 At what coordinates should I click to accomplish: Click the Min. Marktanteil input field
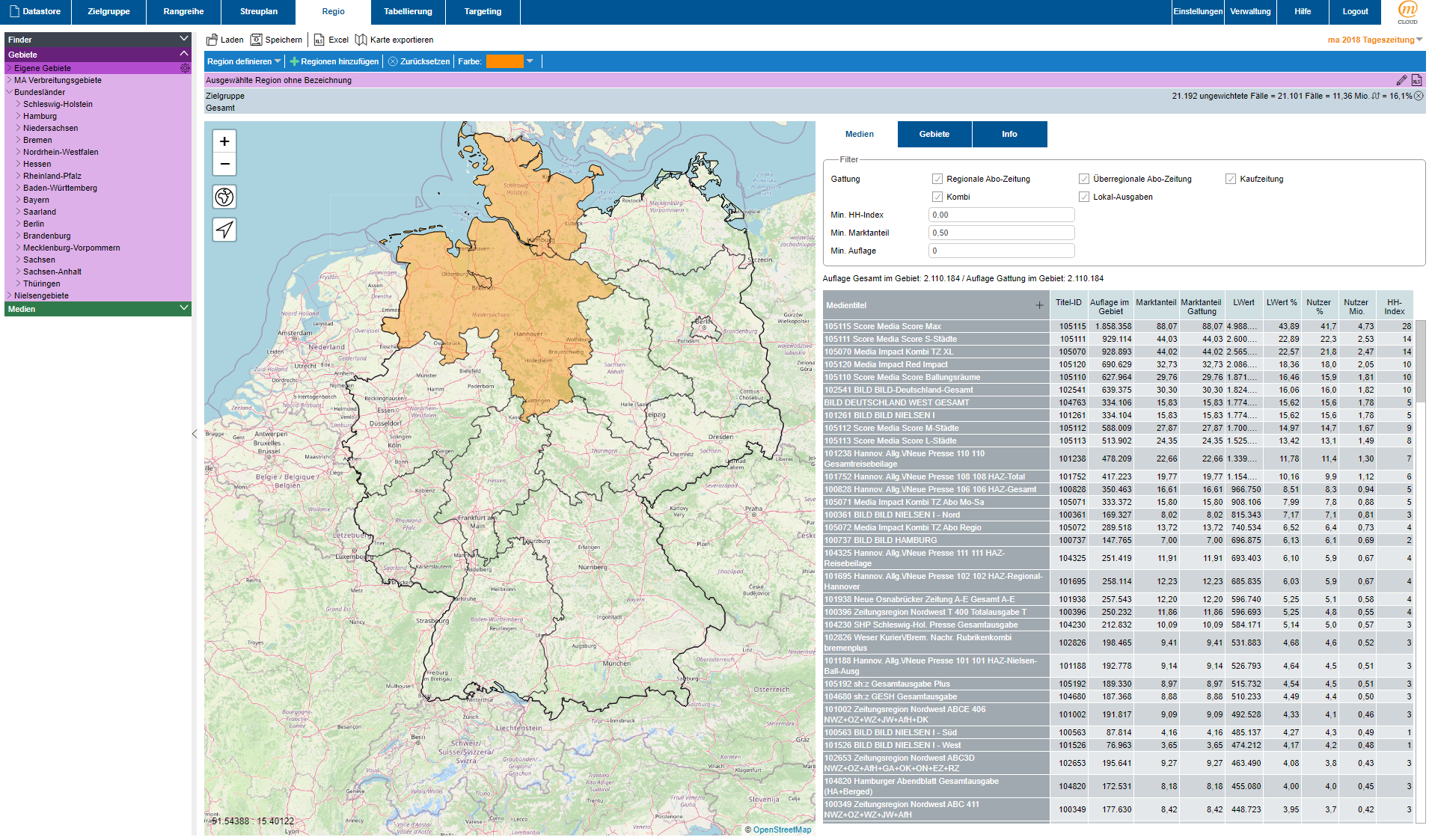pyautogui.click(x=1001, y=233)
